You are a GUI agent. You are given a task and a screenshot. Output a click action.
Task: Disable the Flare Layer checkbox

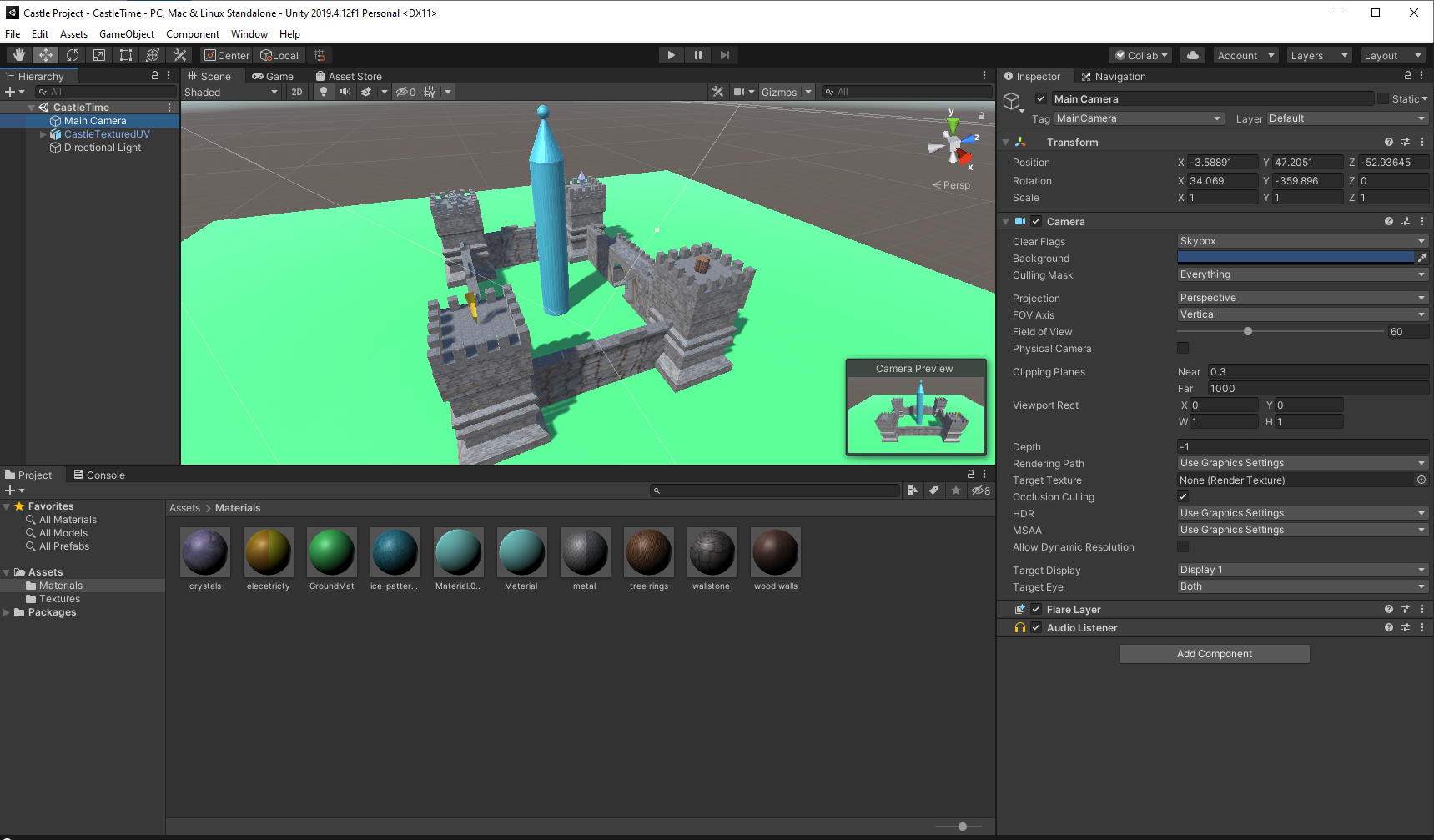(1036, 609)
